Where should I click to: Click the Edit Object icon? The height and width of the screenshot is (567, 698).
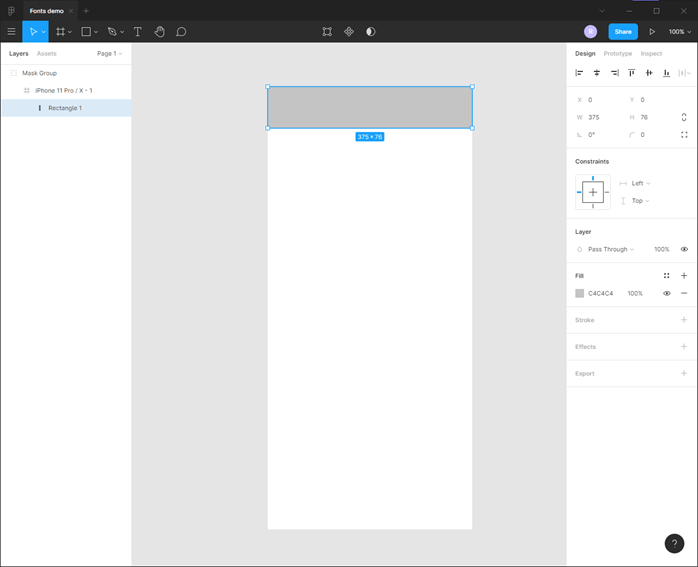coord(327,32)
